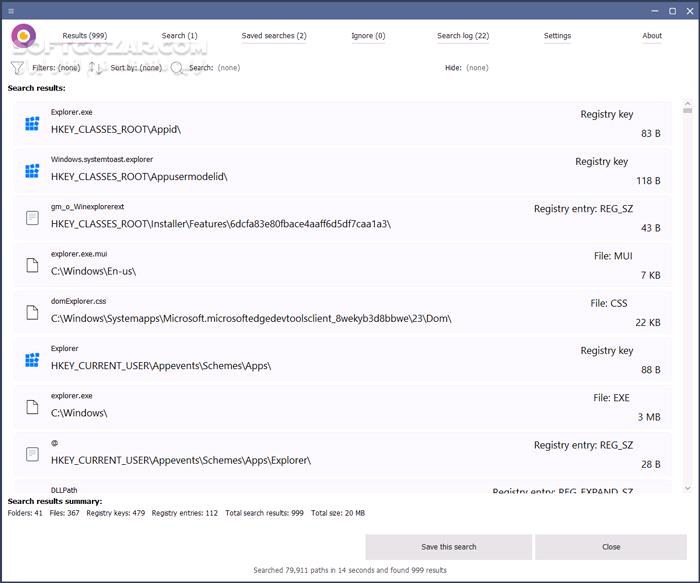
Task: Go to the Settings tab
Action: pos(557,36)
